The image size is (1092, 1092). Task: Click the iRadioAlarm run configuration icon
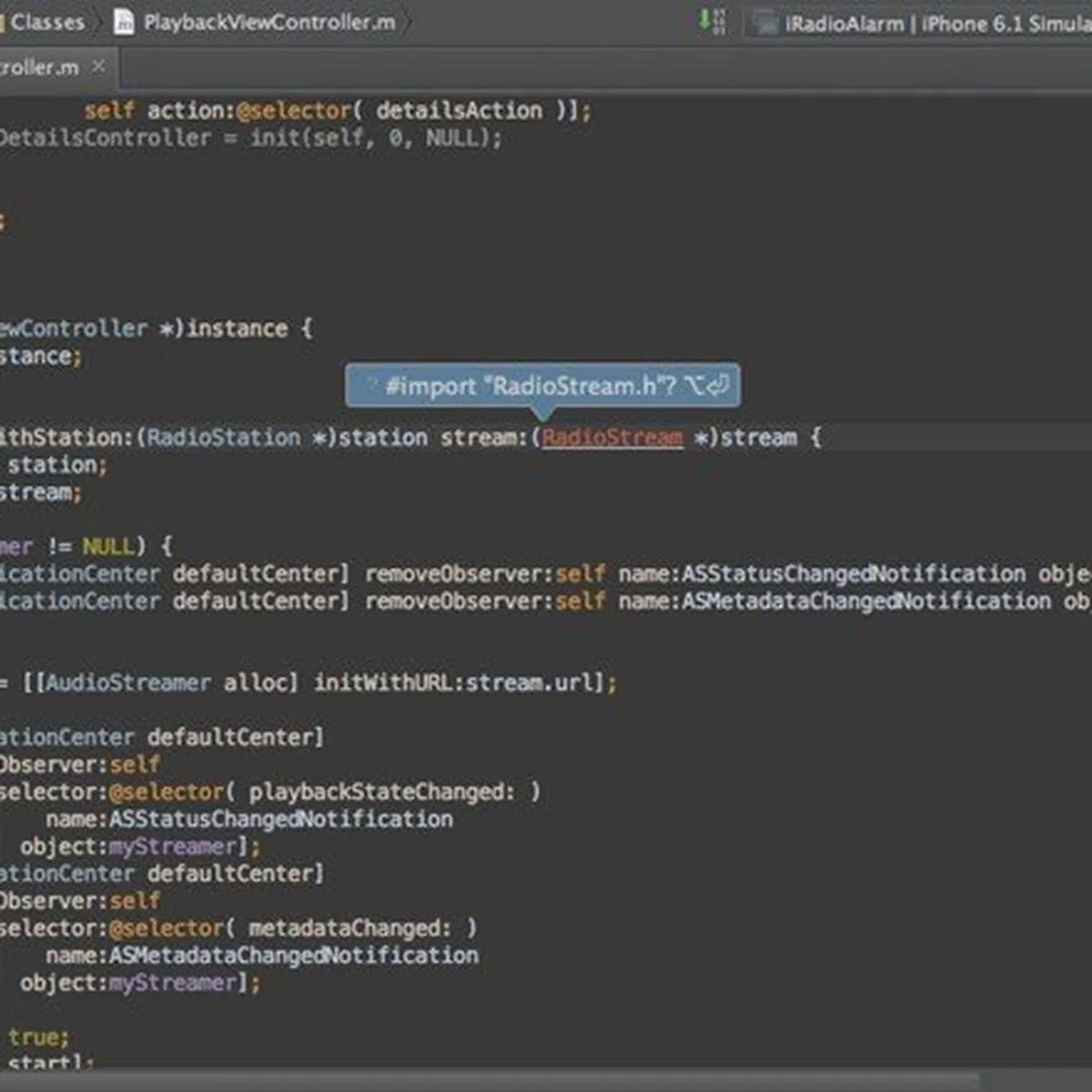coord(765,24)
